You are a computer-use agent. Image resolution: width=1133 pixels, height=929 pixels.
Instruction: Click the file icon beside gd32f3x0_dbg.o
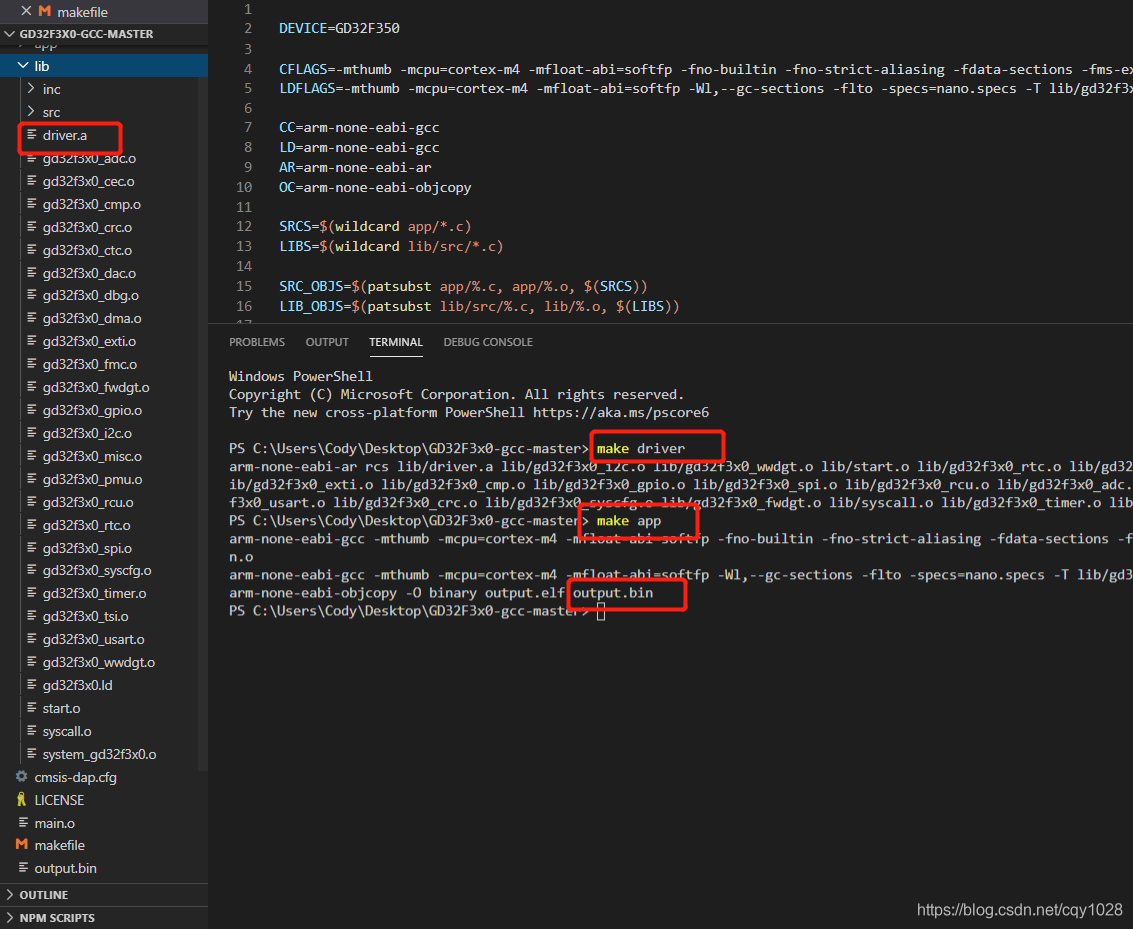tap(32, 295)
